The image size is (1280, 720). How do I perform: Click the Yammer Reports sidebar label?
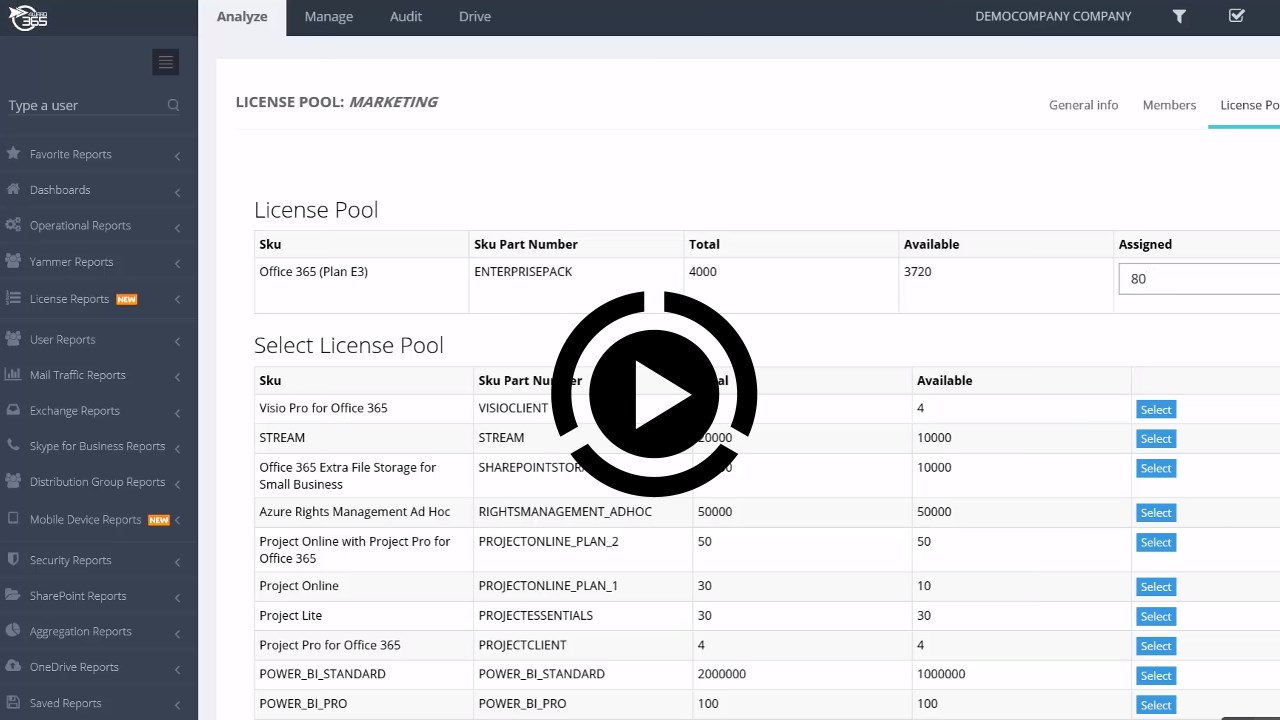pyautogui.click(x=71, y=262)
